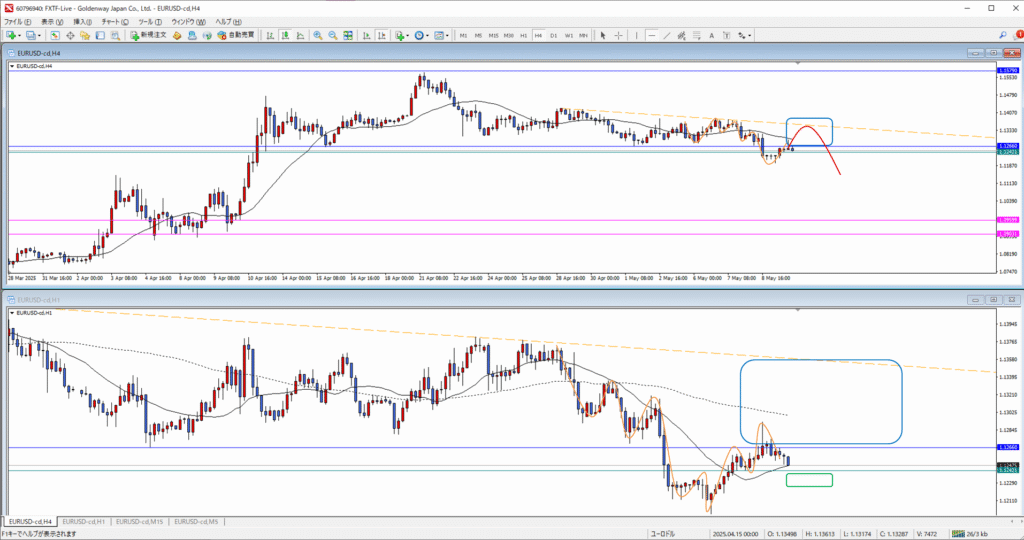Select the H4 timeframe button
This screenshot has height=540, width=1024.
click(538, 35)
